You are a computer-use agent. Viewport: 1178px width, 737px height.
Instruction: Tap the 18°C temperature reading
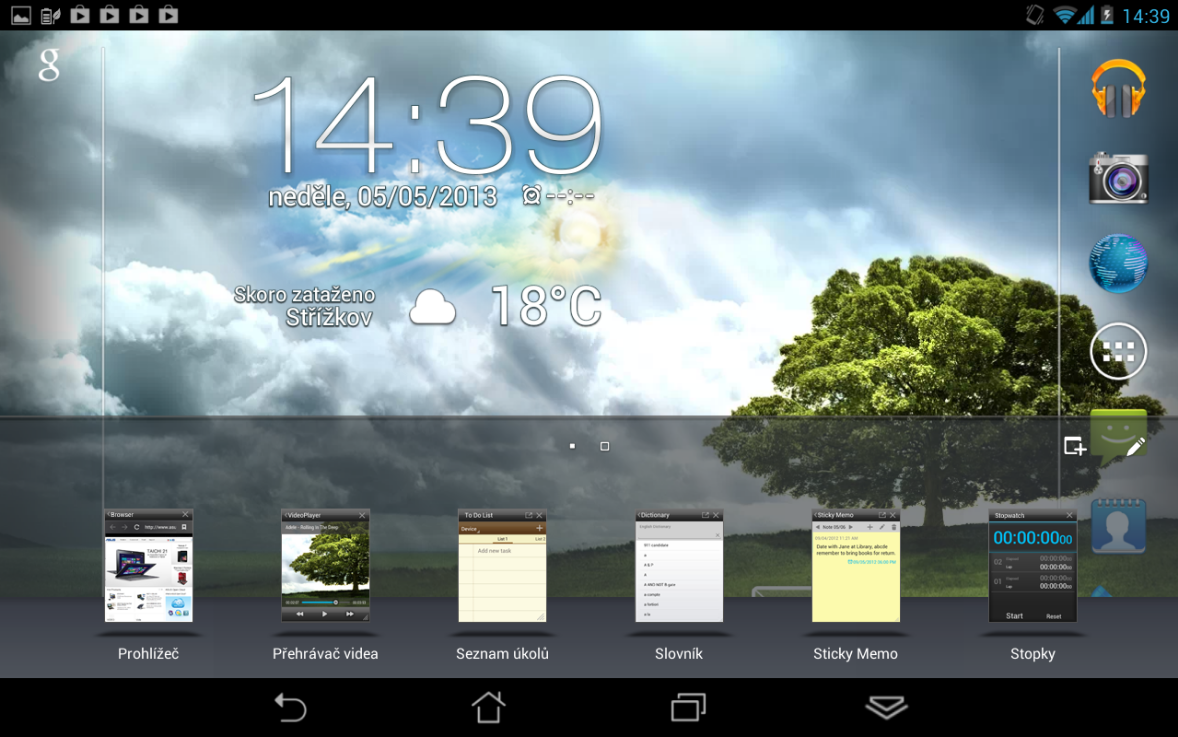pyautogui.click(x=546, y=307)
